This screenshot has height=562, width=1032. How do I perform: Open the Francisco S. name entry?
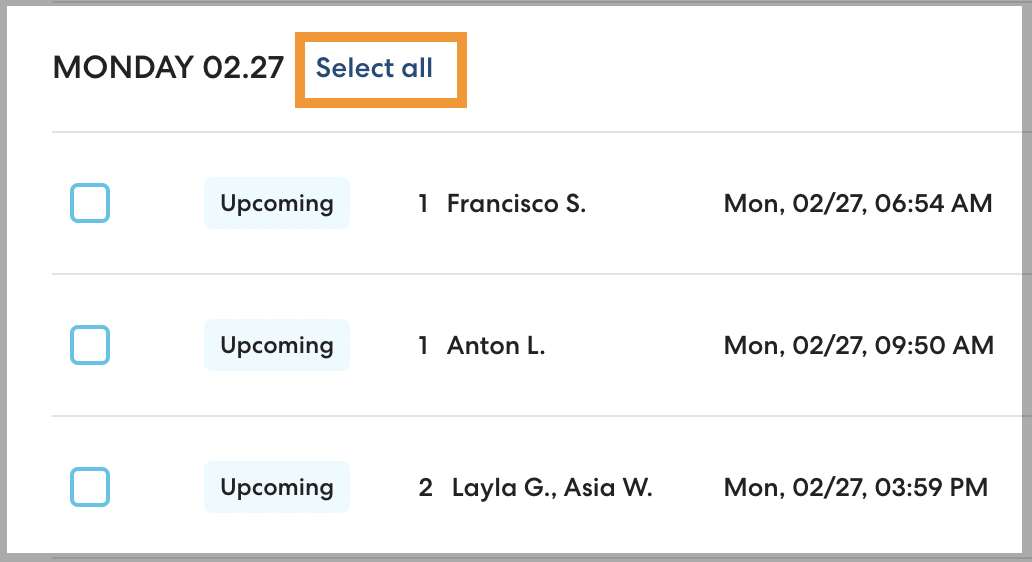click(x=516, y=204)
